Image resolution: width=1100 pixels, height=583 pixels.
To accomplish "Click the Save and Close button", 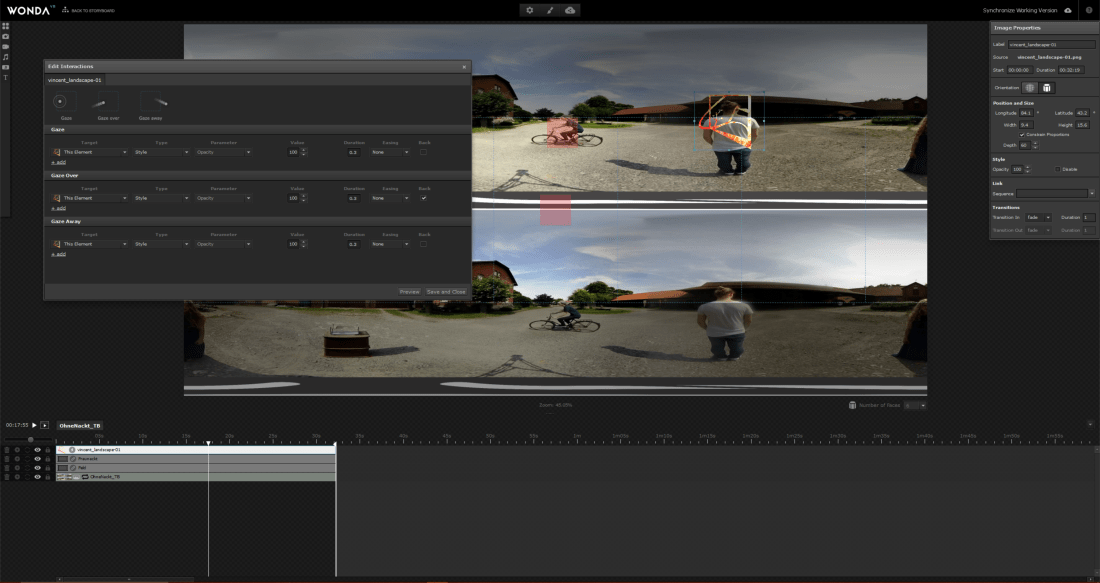I will coord(445,291).
